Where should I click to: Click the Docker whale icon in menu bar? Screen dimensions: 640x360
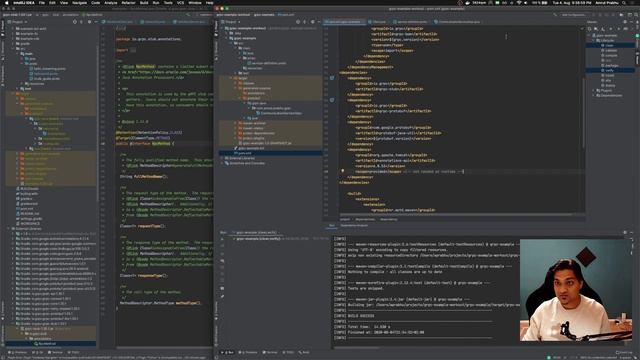coord(467,2)
